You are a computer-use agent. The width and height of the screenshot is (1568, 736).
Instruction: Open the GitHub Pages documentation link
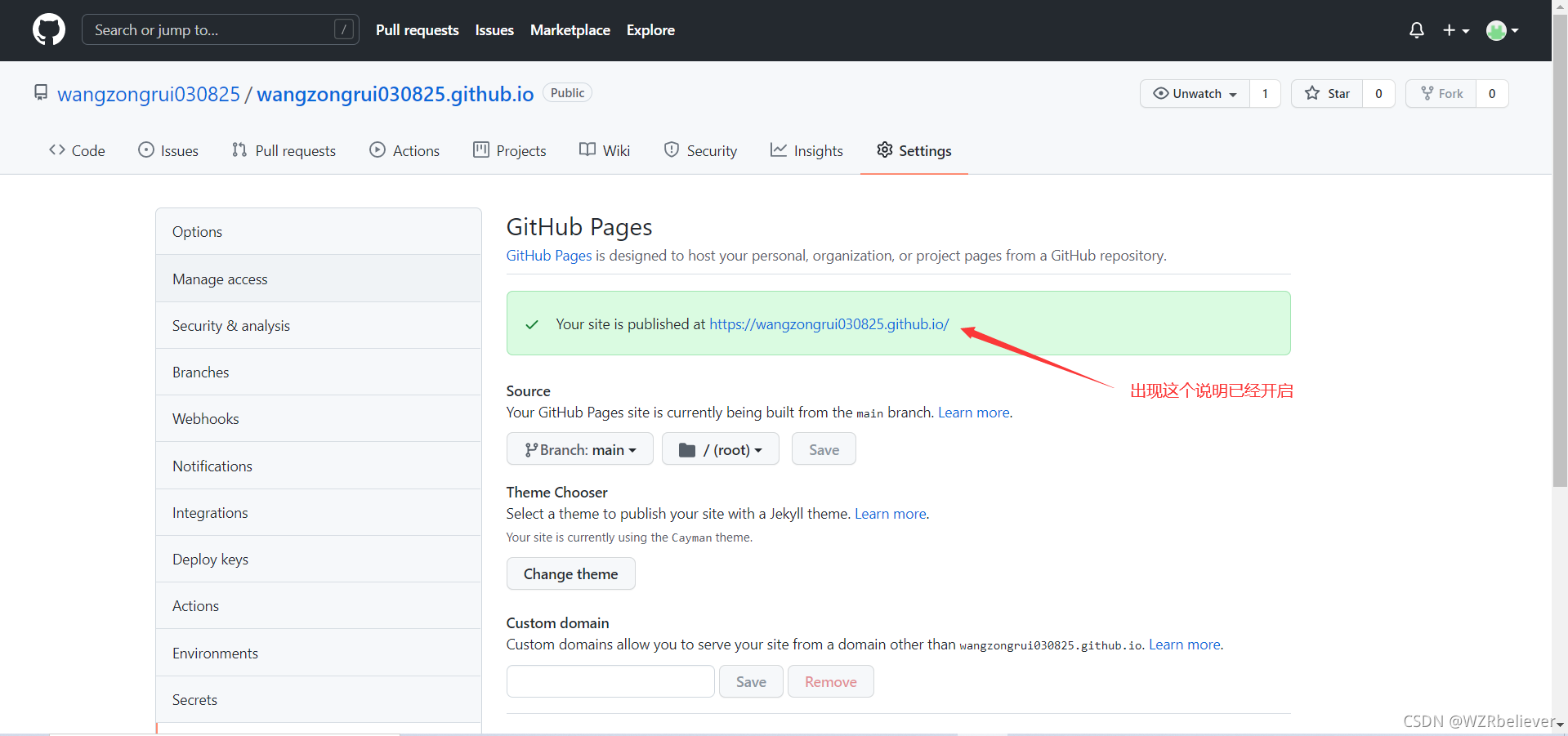coord(549,256)
